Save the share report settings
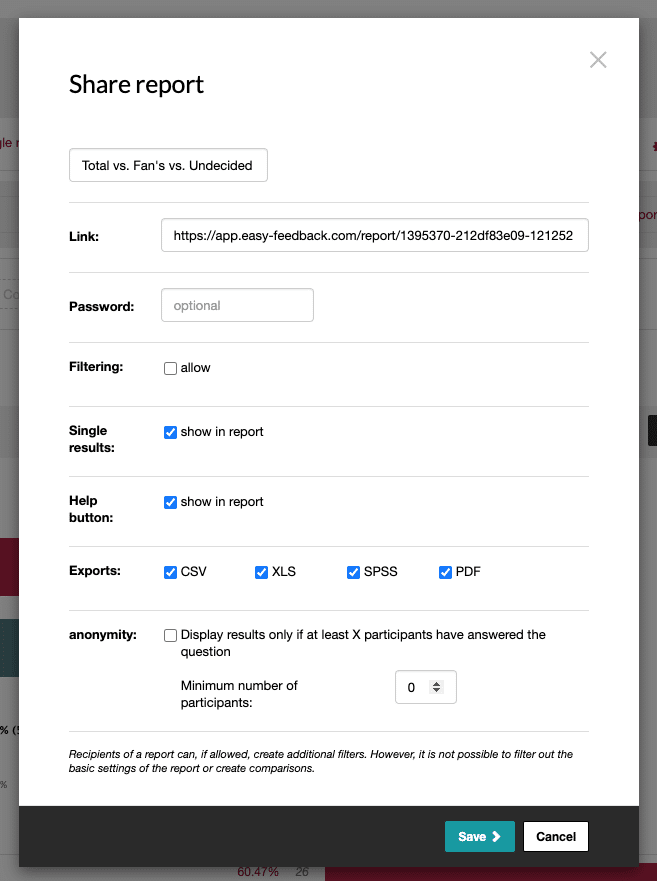 [479, 837]
